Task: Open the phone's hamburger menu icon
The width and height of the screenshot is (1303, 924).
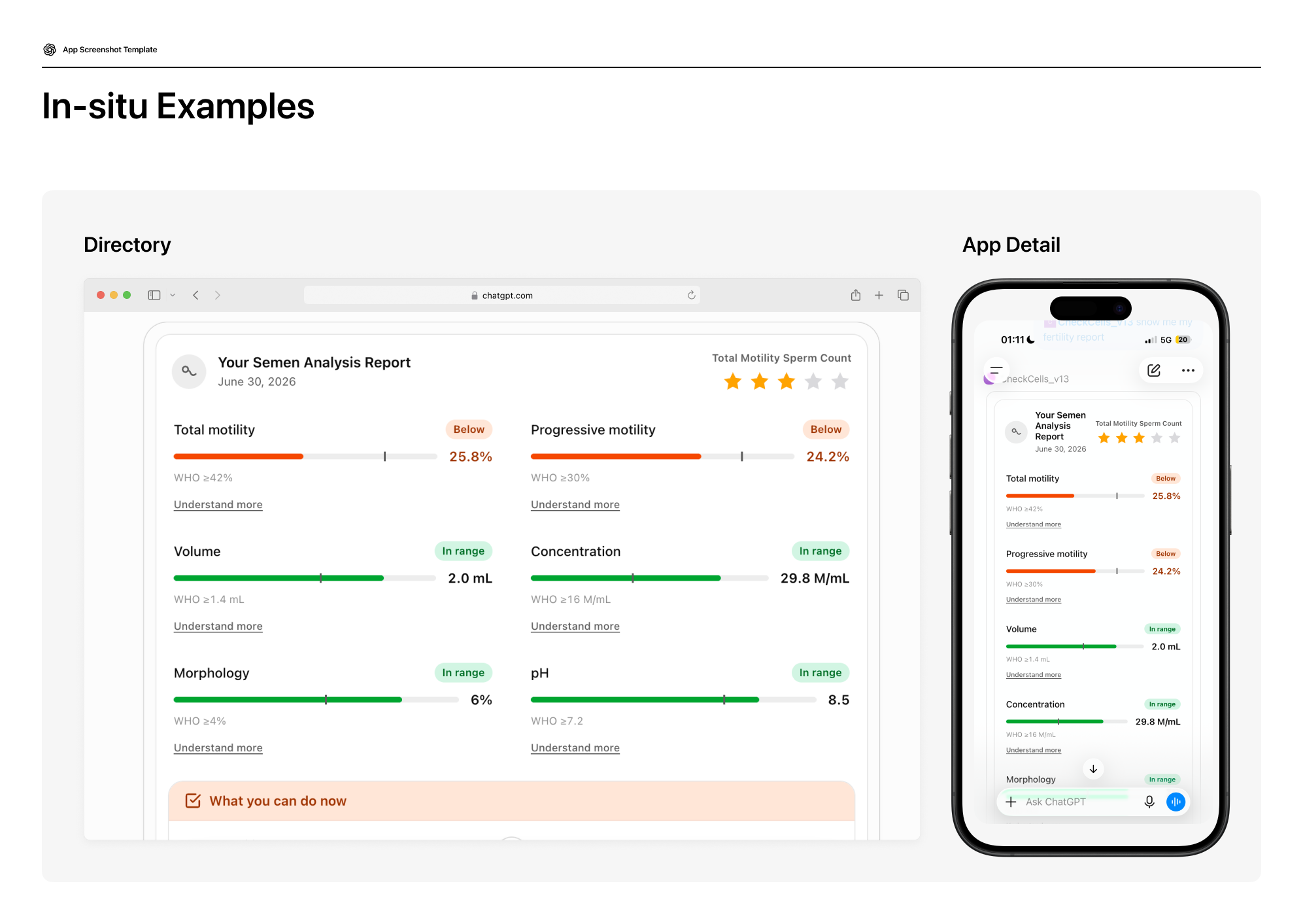Action: click(x=996, y=370)
